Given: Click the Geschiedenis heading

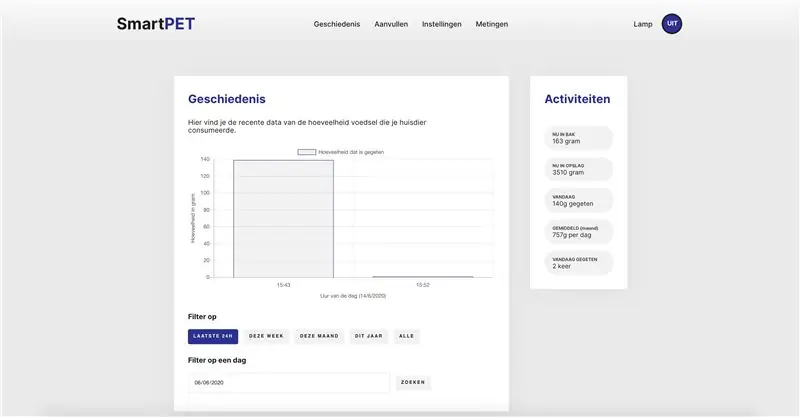Looking at the screenshot, I should point(227,99).
